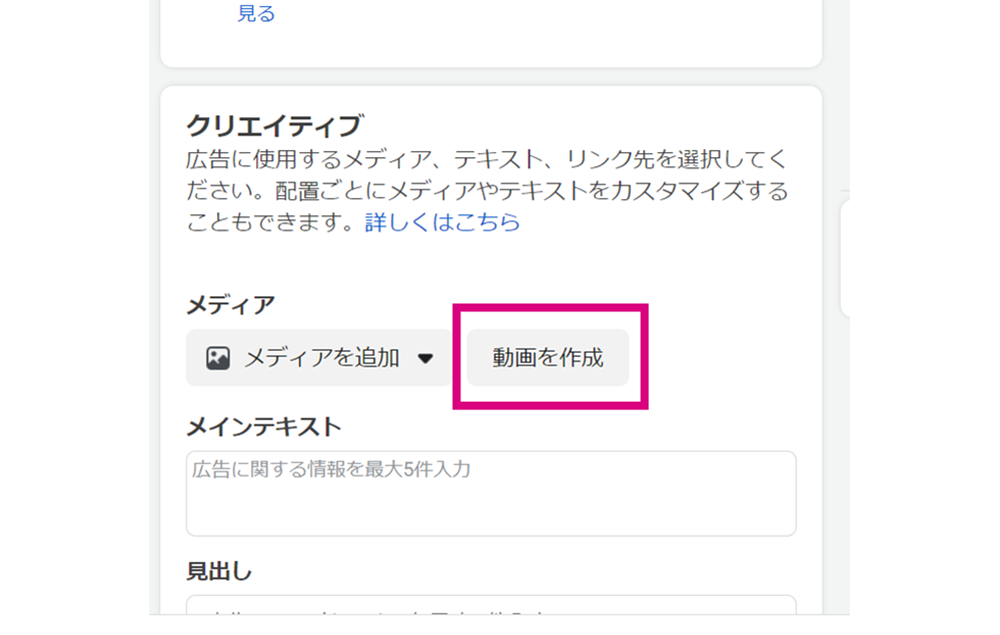Image resolution: width=1000 pixels, height=635 pixels.
Task: Expand the メディアを追加 dropdown arrow
Action: [x=425, y=358]
